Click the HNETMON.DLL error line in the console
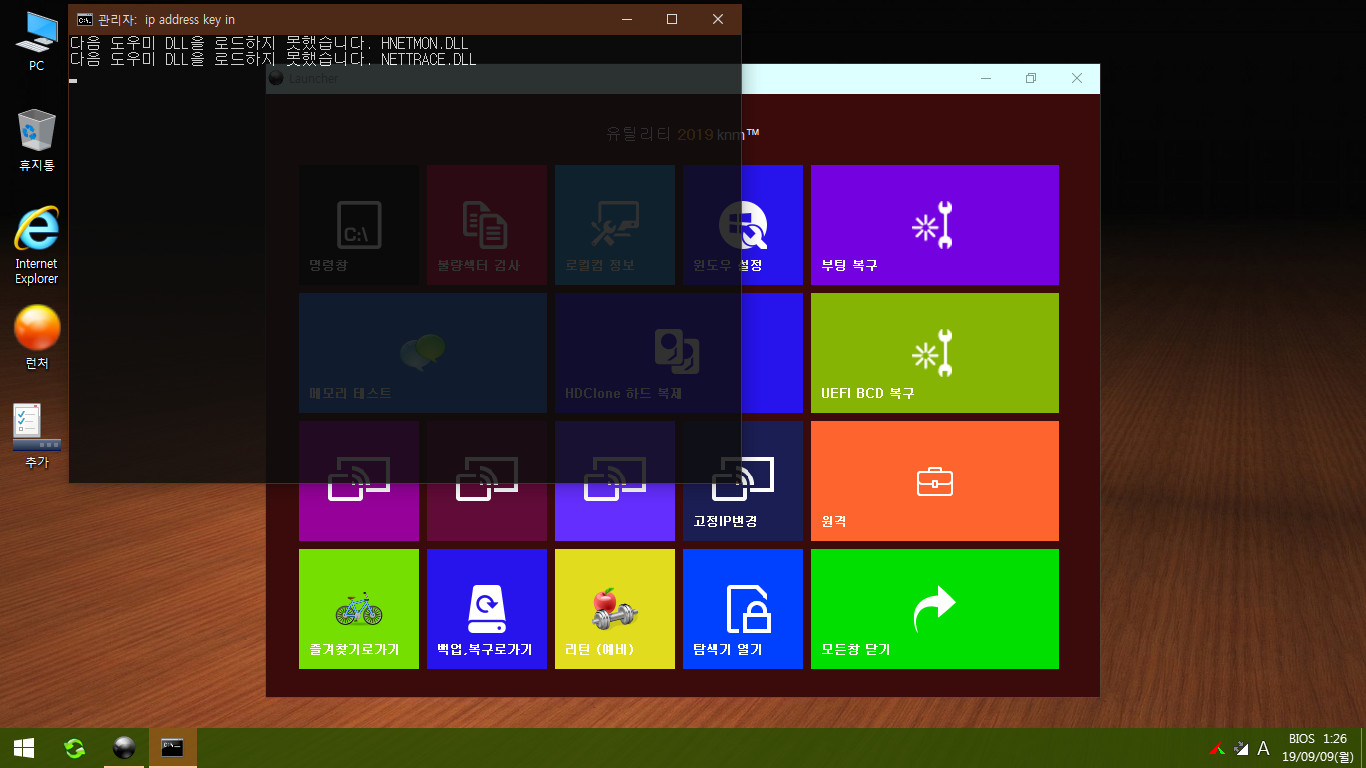 [269, 44]
